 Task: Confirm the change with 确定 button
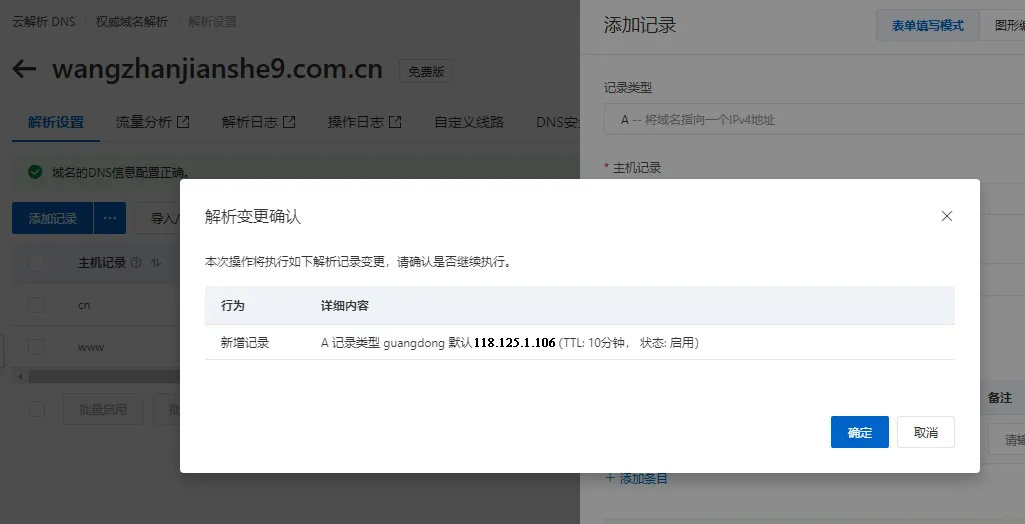[859, 432]
